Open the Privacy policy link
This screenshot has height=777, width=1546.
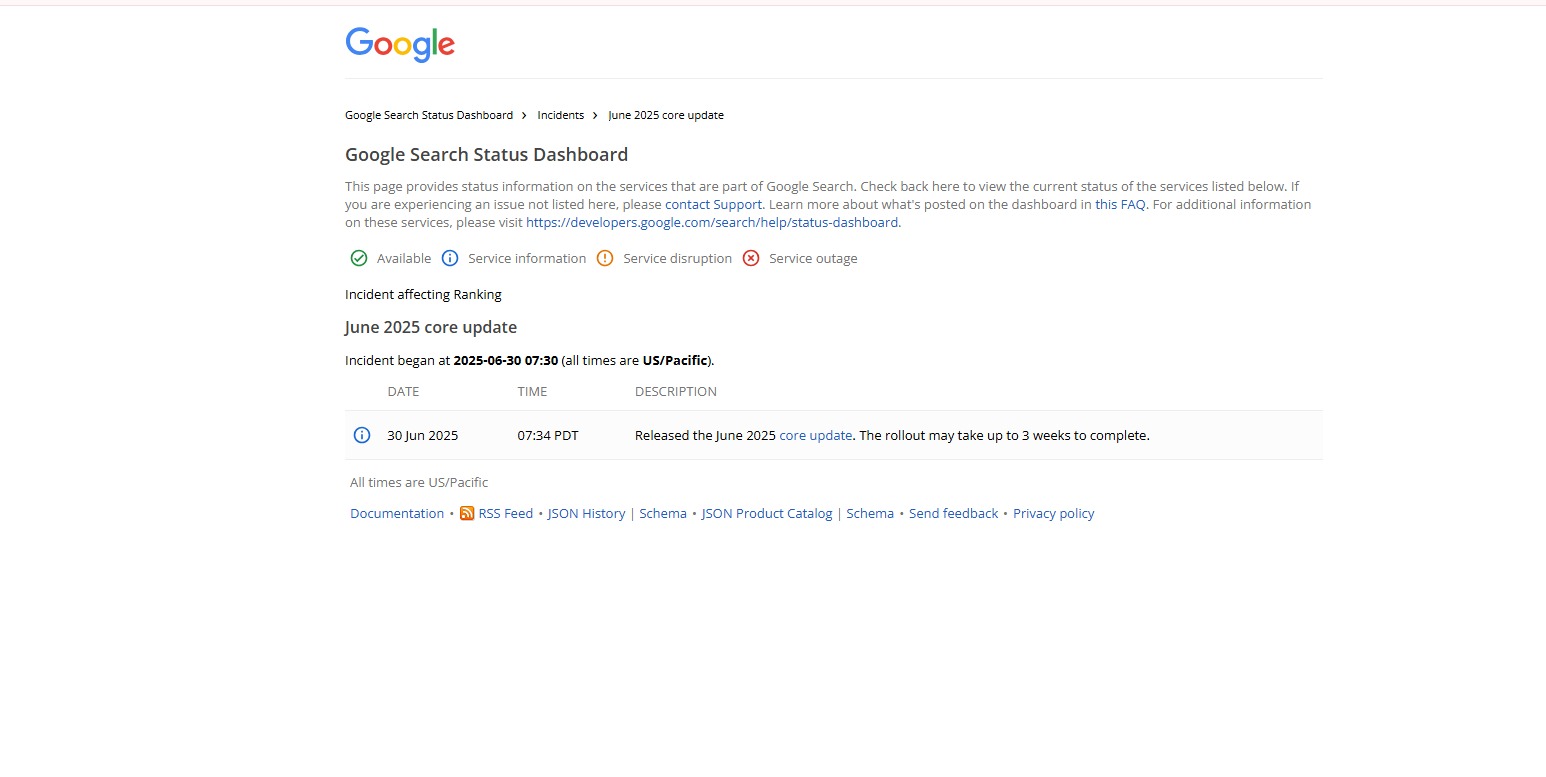tap(1054, 513)
